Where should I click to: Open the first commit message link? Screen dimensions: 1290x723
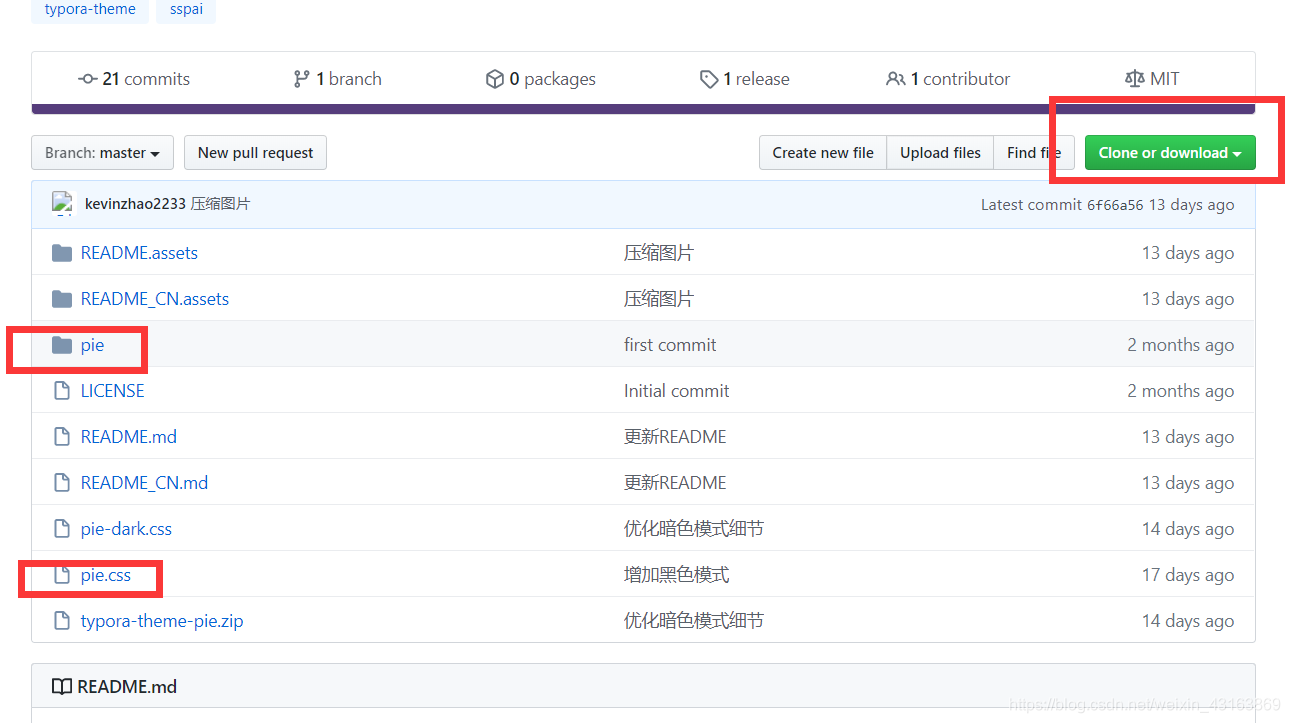670,345
